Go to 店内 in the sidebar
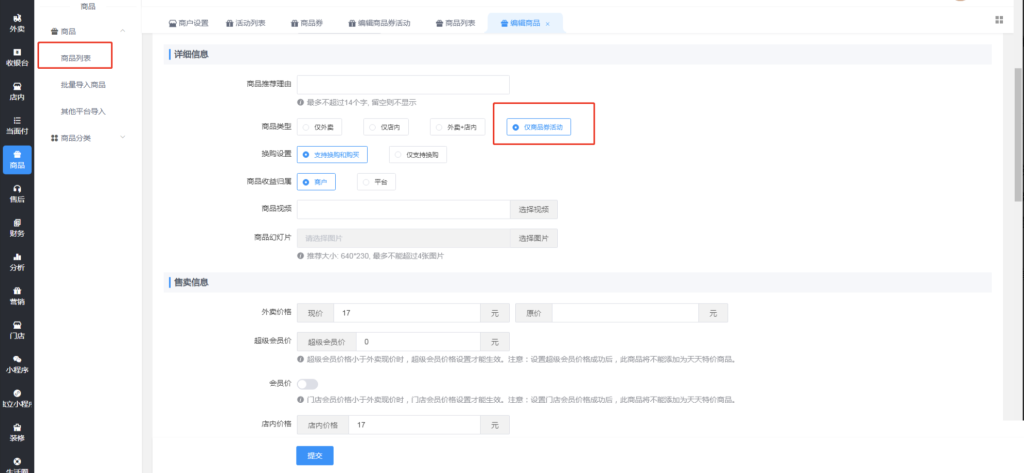This screenshot has height=473, width=1024. pyautogui.click(x=17, y=90)
